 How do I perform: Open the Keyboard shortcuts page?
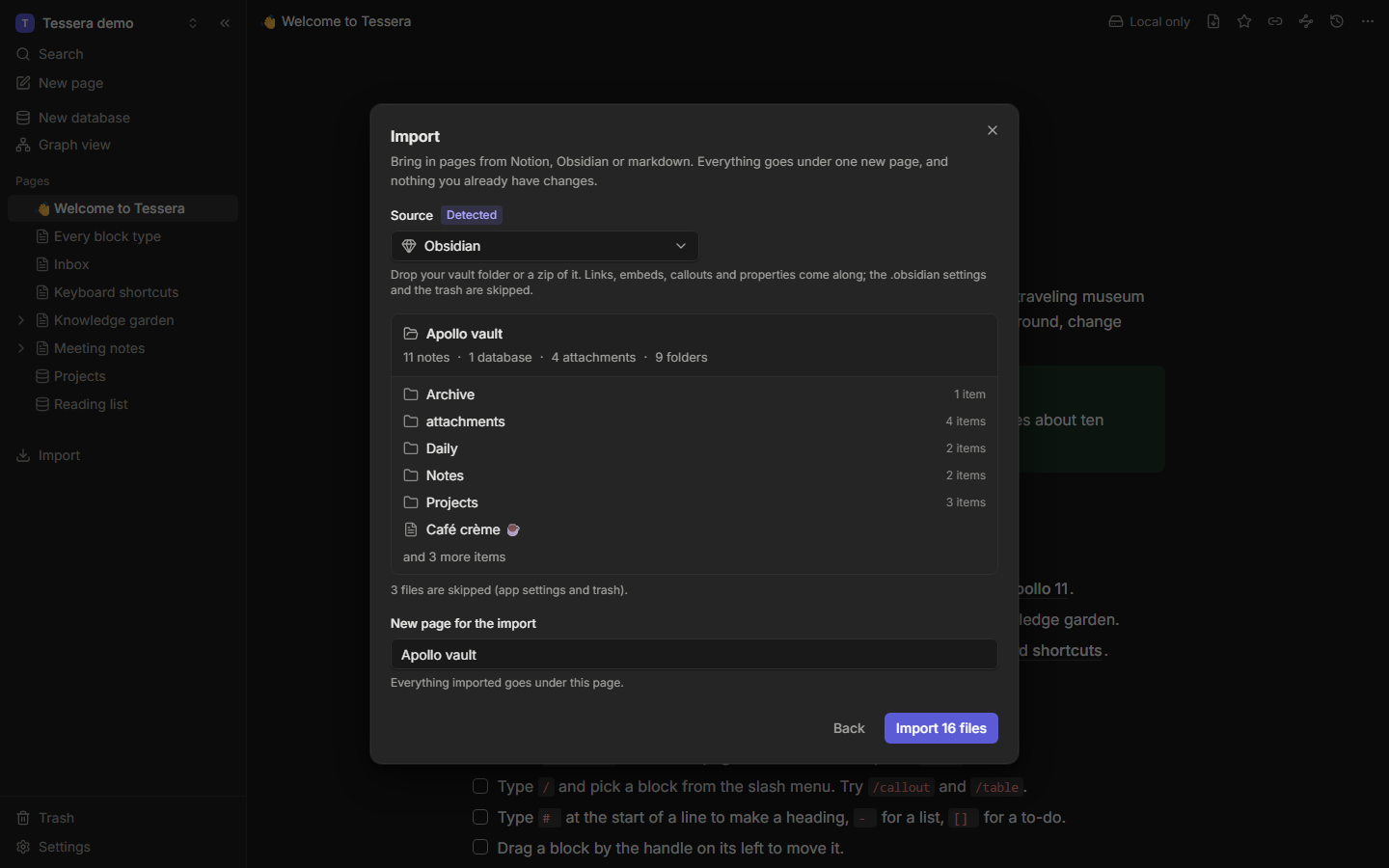(x=123, y=292)
